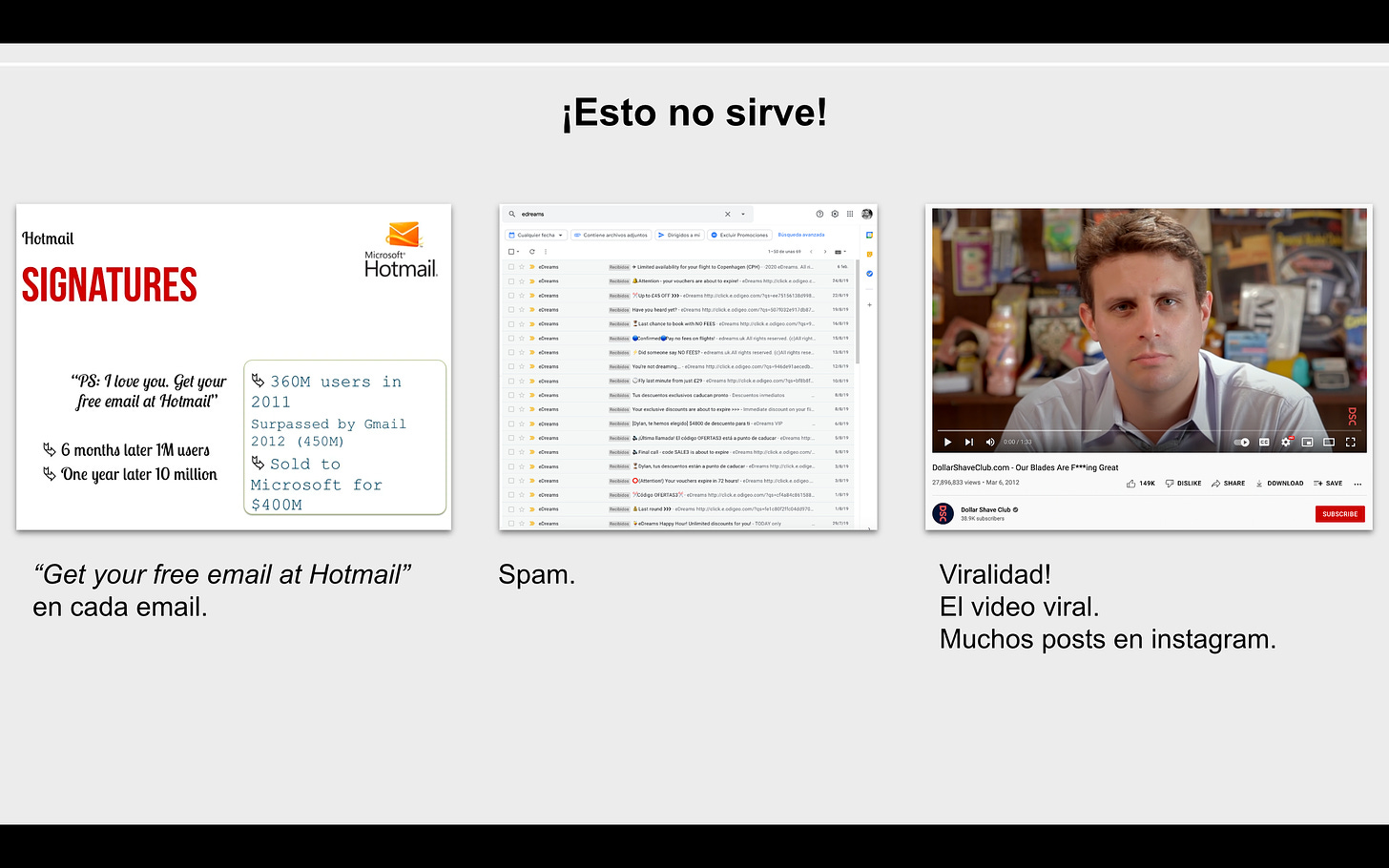Viewport: 1389px width, 868px height.
Task: Click the Google account profile picture
Action: coord(867,214)
